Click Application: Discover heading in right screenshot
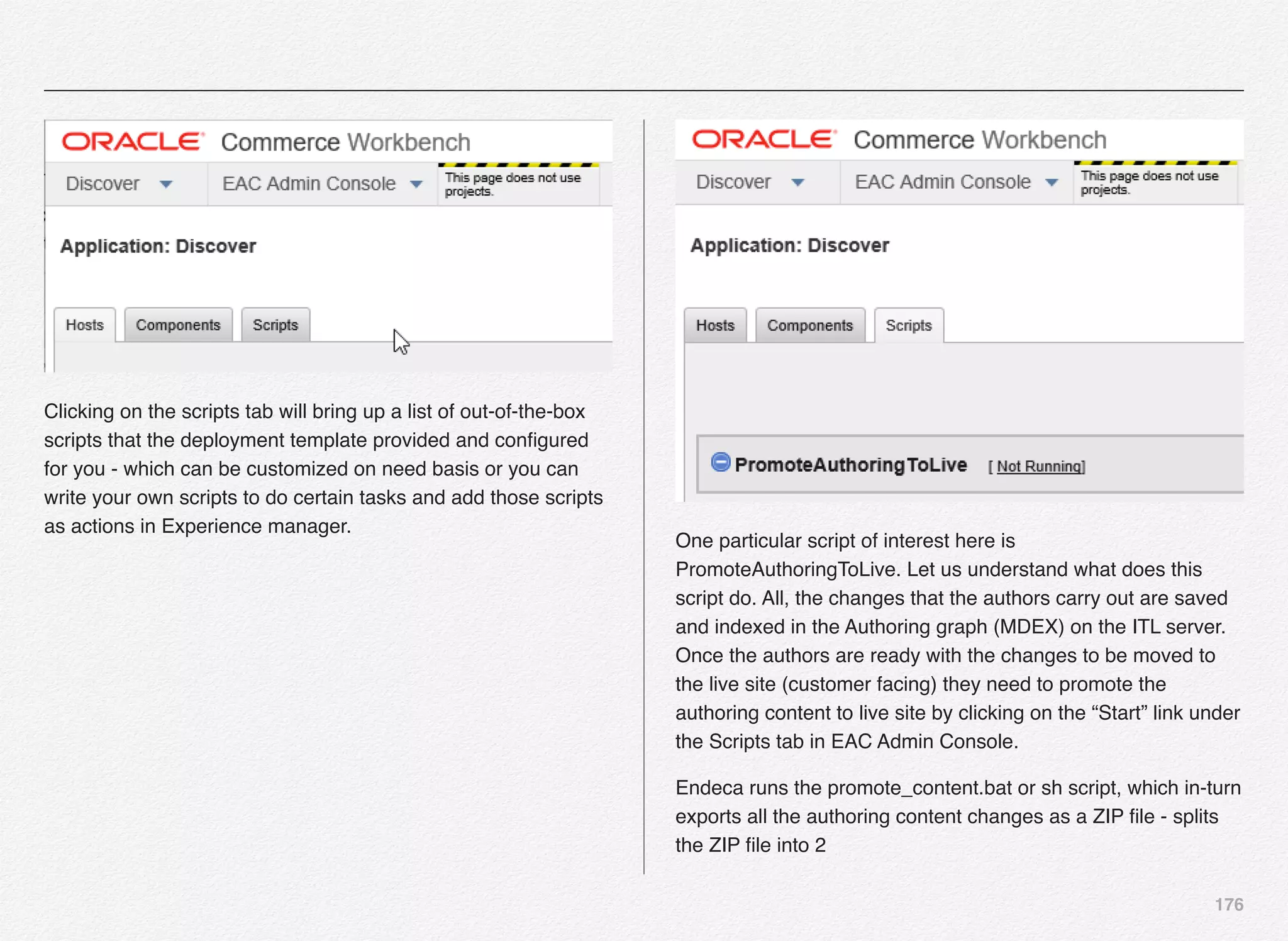Viewport: 1288px width, 941px height. pos(790,245)
